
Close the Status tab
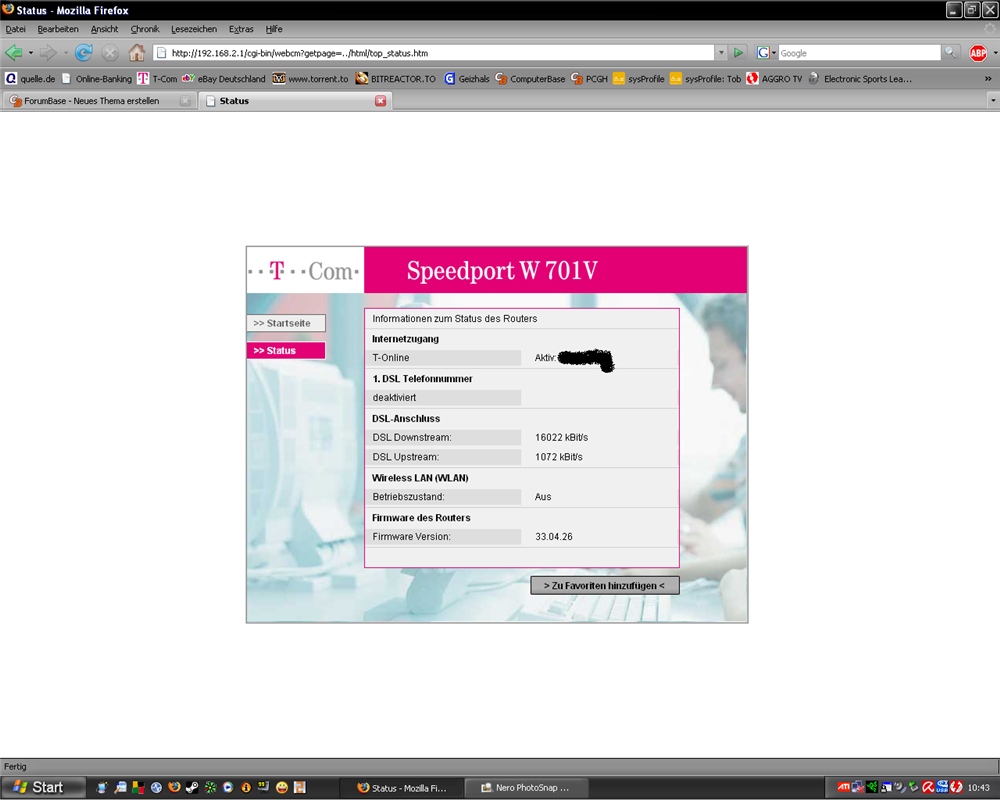click(380, 101)
